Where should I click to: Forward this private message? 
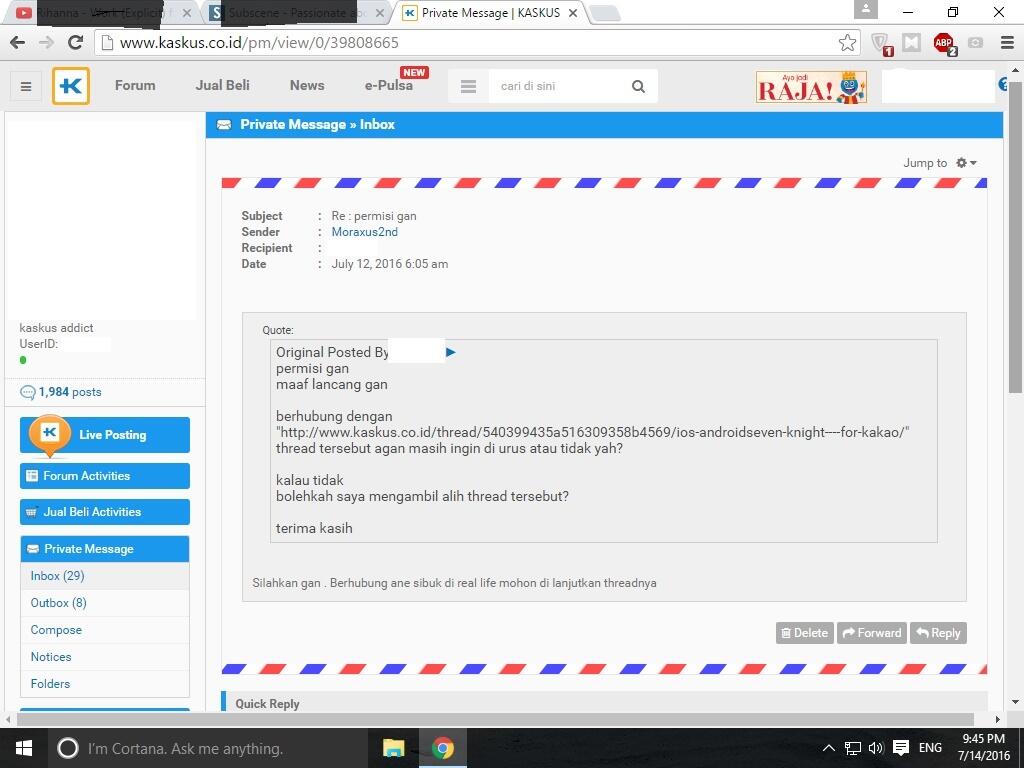tap(872, 633)
